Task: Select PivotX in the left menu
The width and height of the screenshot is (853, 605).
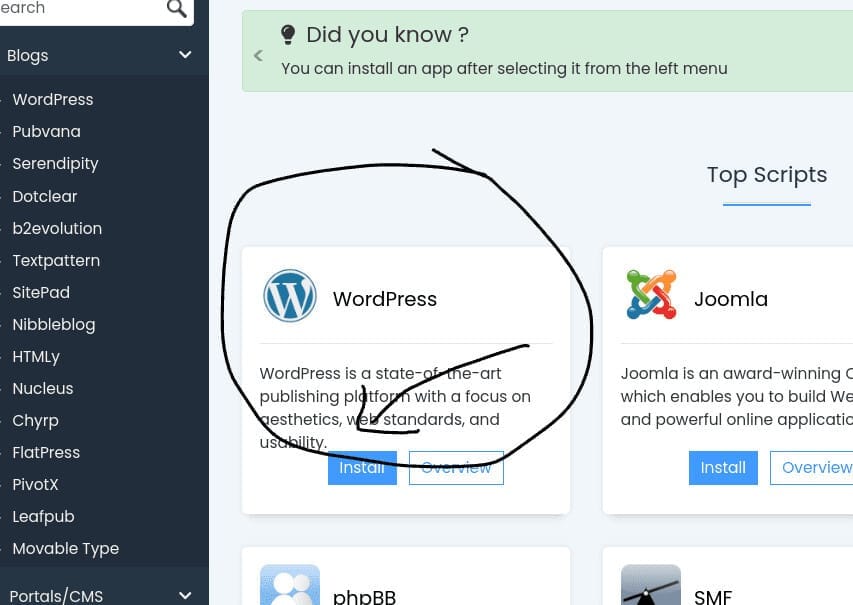Action: tap(35, 485)
